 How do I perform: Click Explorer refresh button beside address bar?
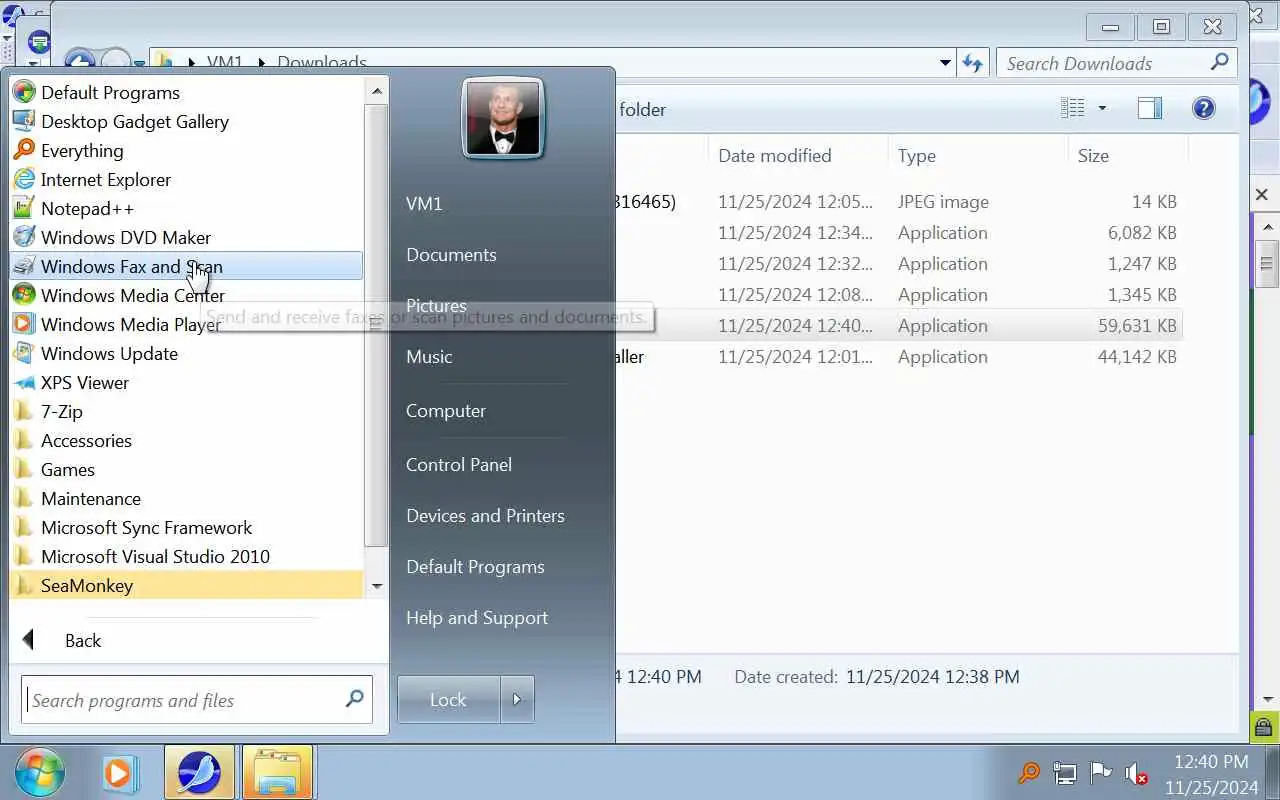pyautogui.click(x=972, y=63)
